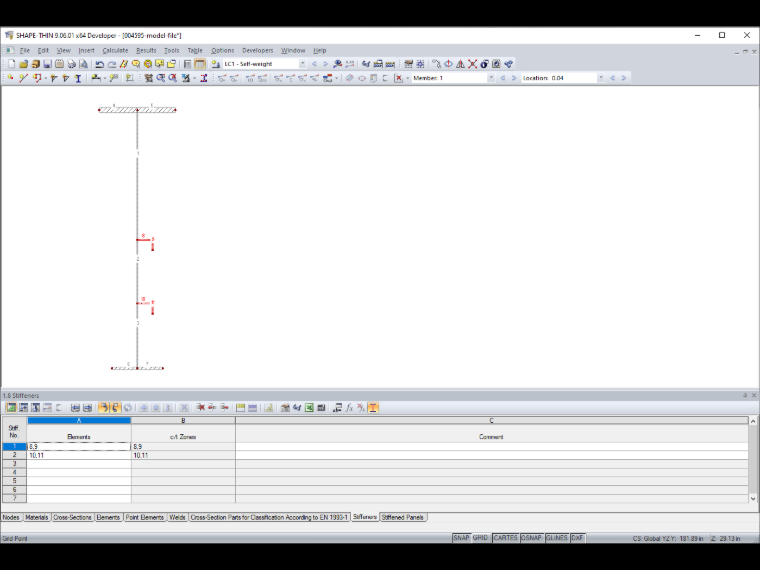Click the Print icon in the toolbar
The height and width of the screenshot is (570, 760).
[x=71, y=64]
